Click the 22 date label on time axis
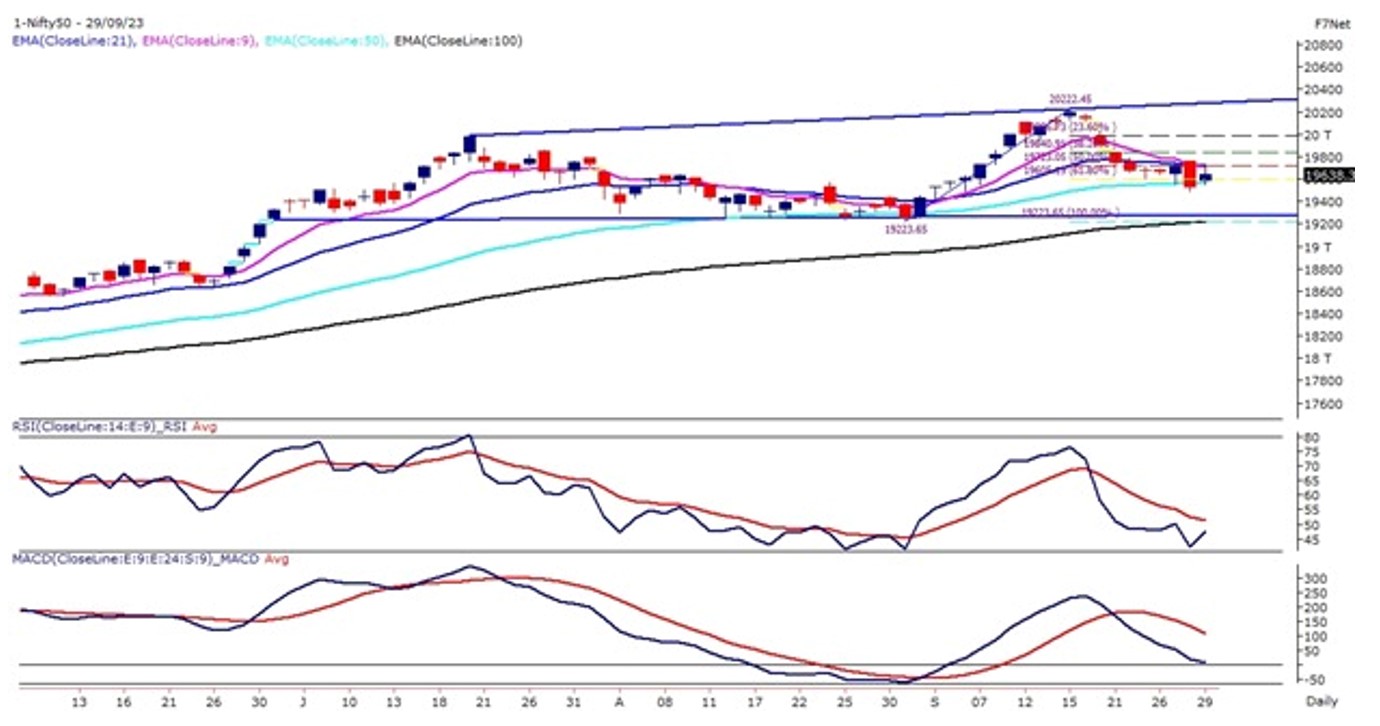This screenshot has height=726, width=1380. point(800,700)
